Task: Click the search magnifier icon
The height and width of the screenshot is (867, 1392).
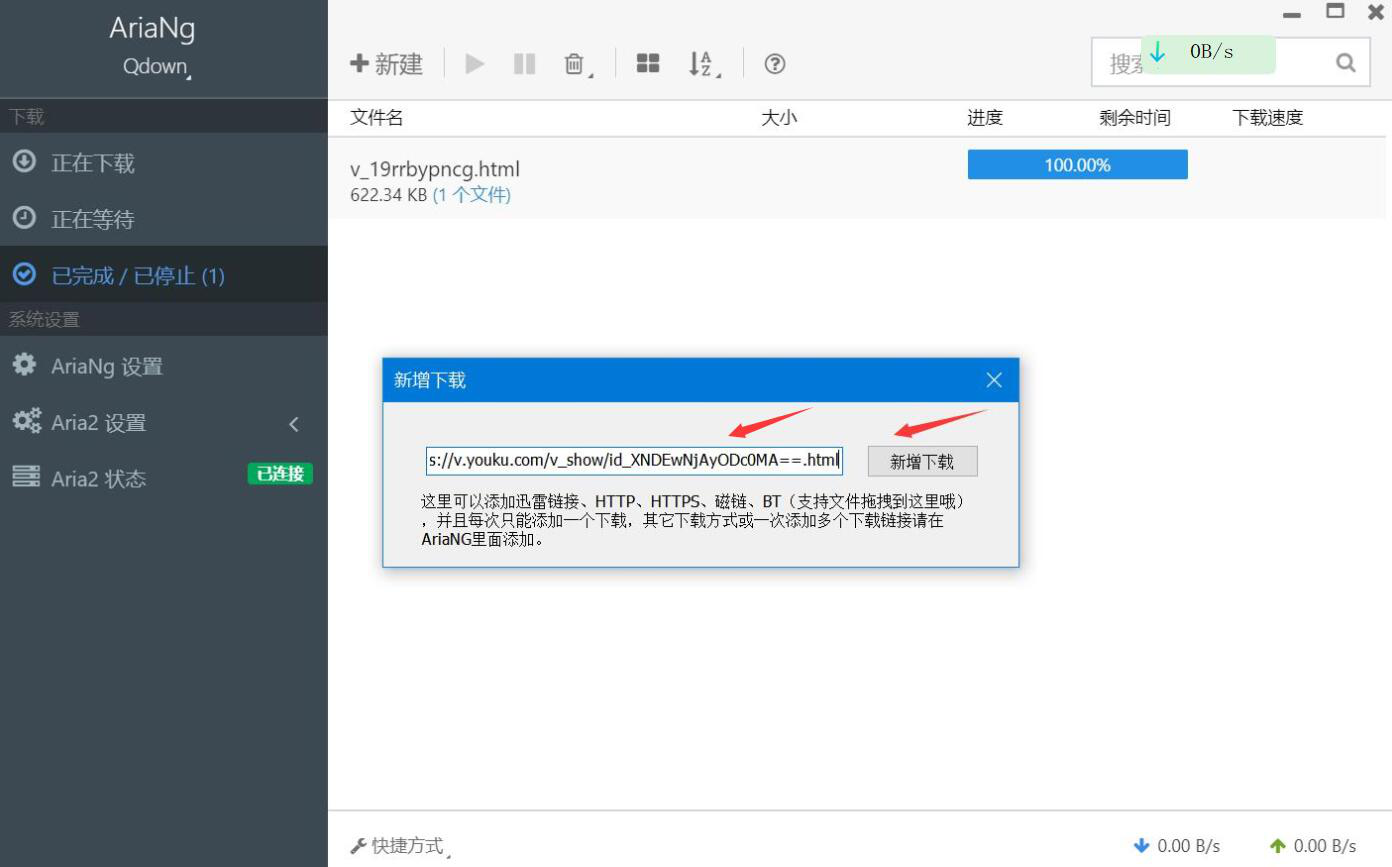Action: tap(1344, 62)
